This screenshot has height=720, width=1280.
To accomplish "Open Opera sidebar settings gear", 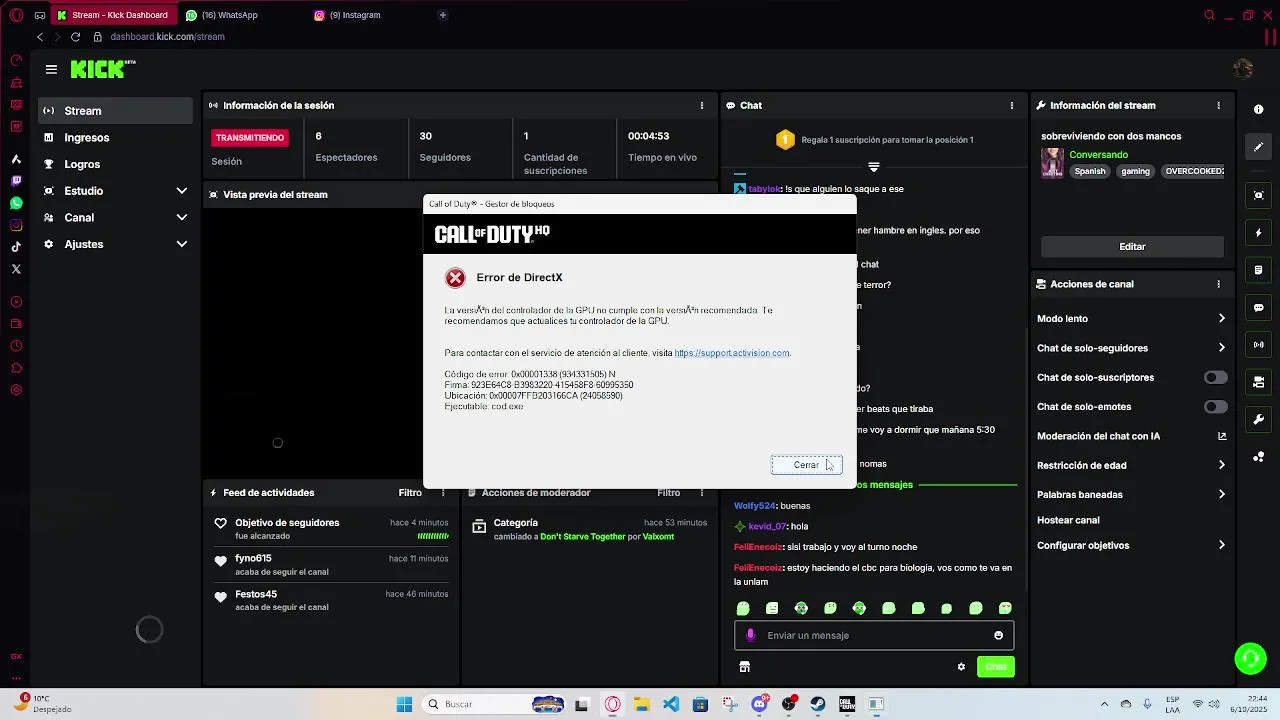I will click(16, 390).
